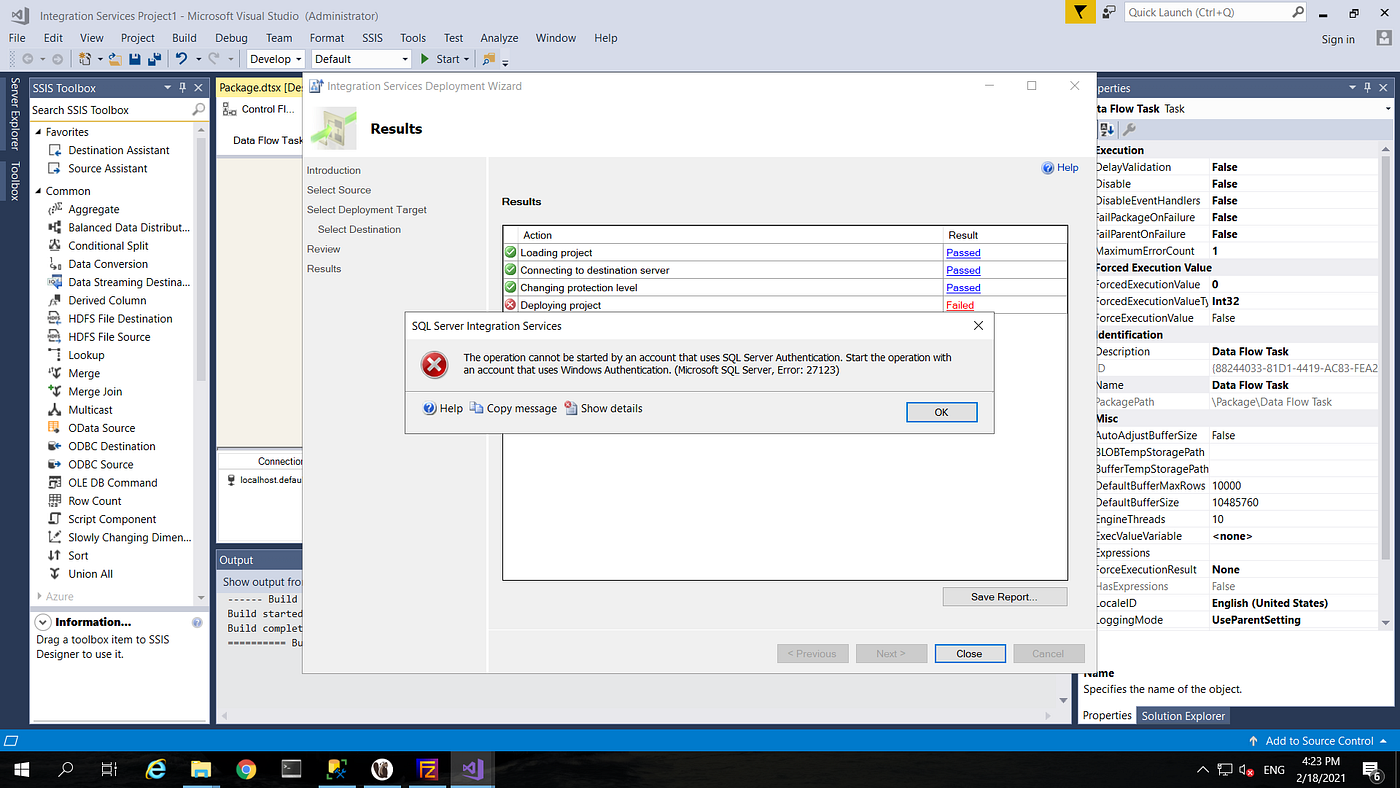This screenshot has height=788, width=1400.
Task: Click the Sign in link
Action: pos(1338,39)
